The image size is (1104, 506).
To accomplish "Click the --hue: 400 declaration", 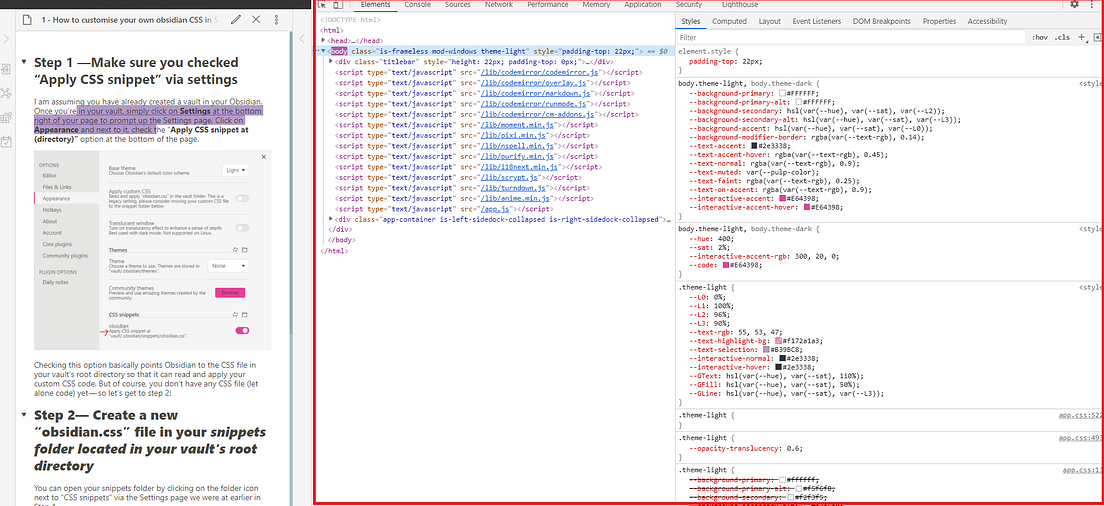I will (x=710, y=239).
